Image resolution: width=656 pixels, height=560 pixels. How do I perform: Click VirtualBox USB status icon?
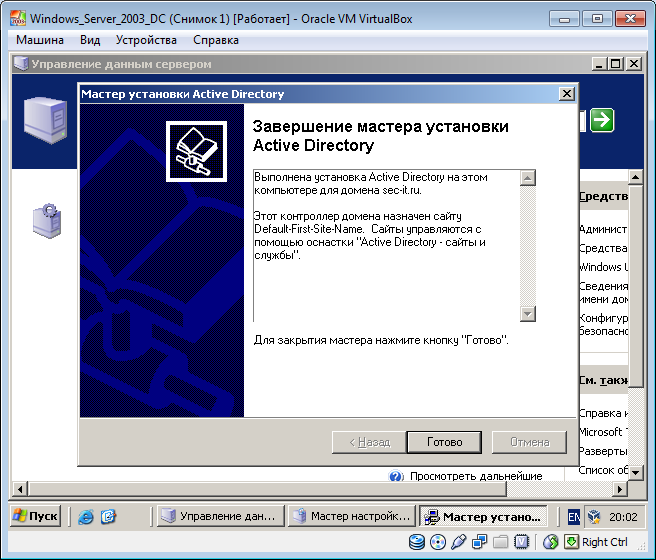[x=459, y=542]
